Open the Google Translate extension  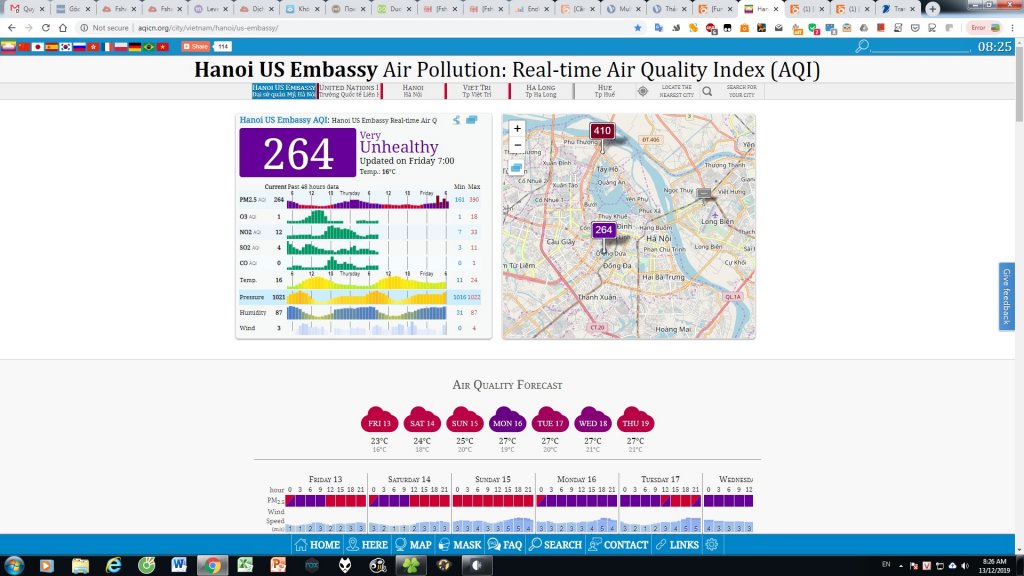tap(658, 28)
